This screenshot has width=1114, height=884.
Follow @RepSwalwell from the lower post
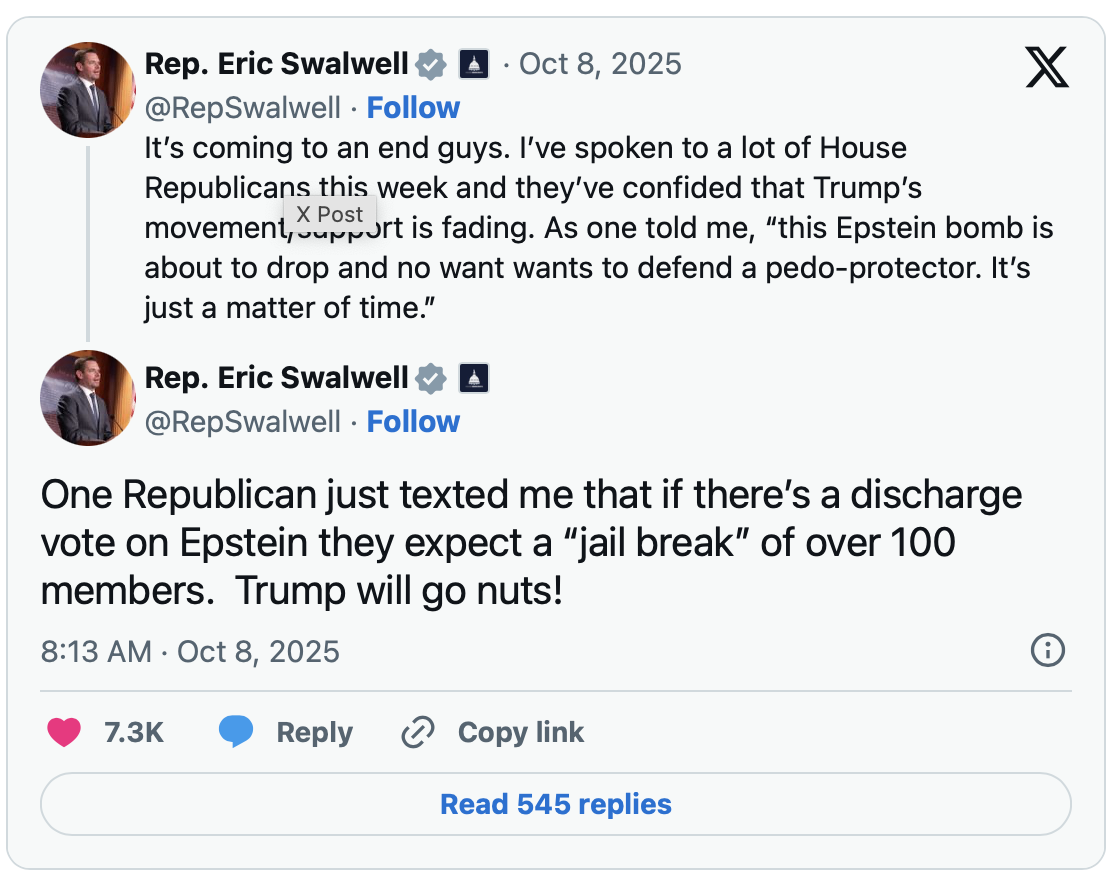413,422
